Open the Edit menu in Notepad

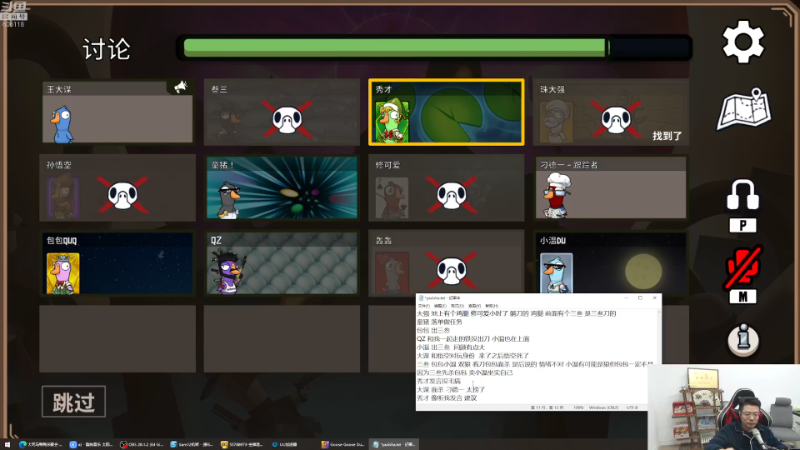440,306
